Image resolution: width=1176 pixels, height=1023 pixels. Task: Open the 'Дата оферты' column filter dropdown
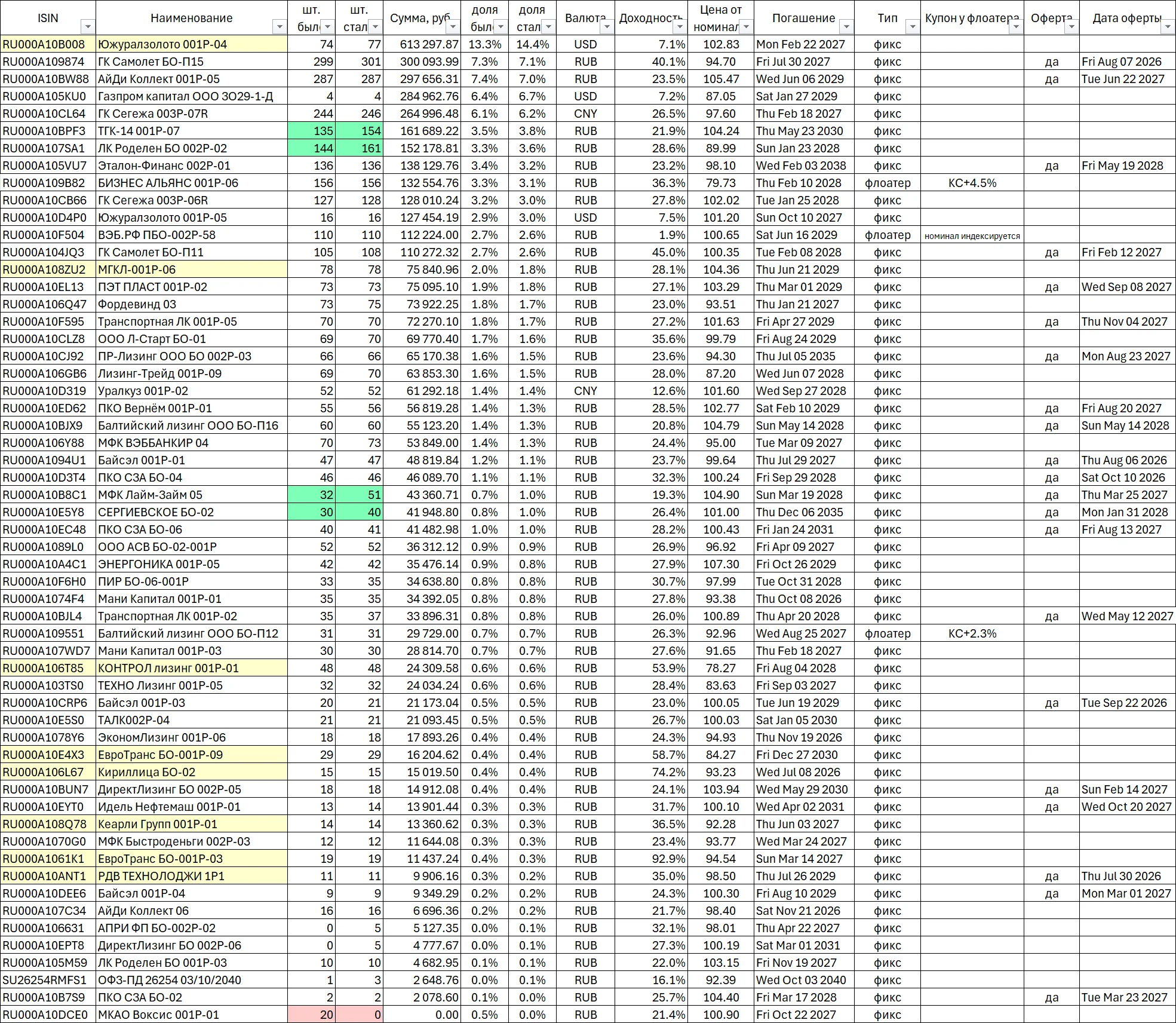click(1168, 27)
